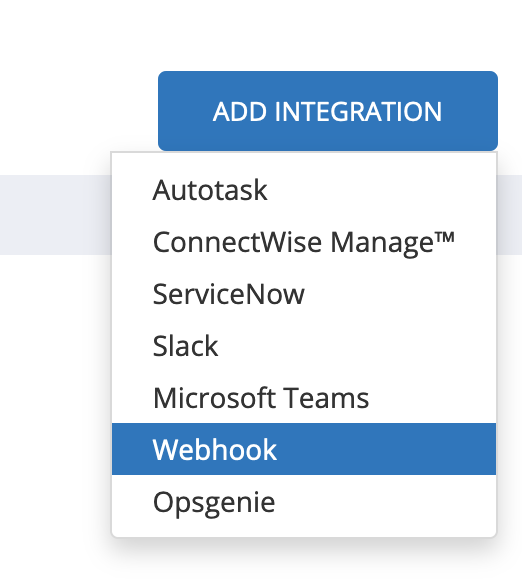
Task: Toggle the blue ADD INTEGRATION dropdown button
Action: [x=328, y=111]
